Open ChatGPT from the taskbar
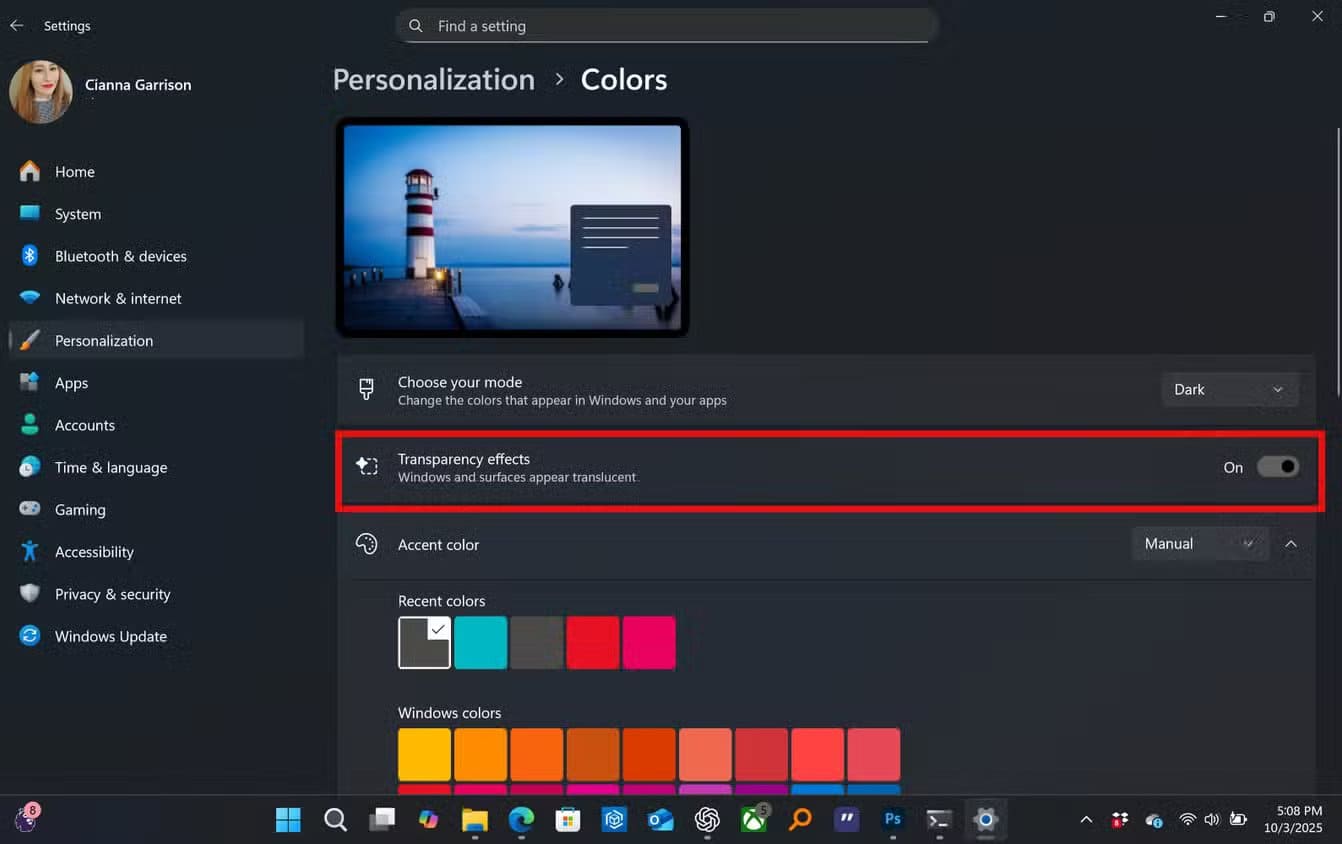Screen dimensions: 1342x844 [707, 820]
